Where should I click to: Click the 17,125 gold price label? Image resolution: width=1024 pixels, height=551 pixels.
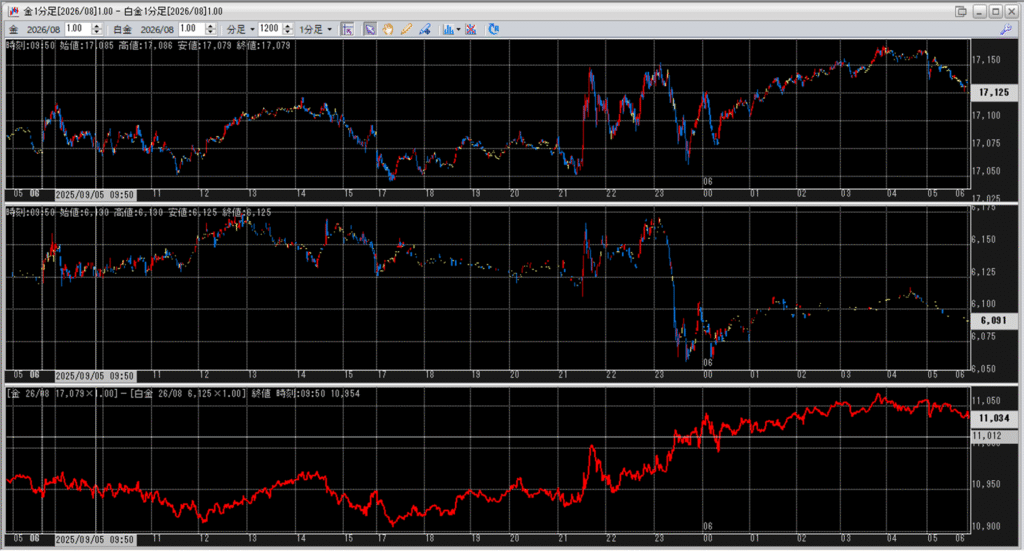click(994, 92)
